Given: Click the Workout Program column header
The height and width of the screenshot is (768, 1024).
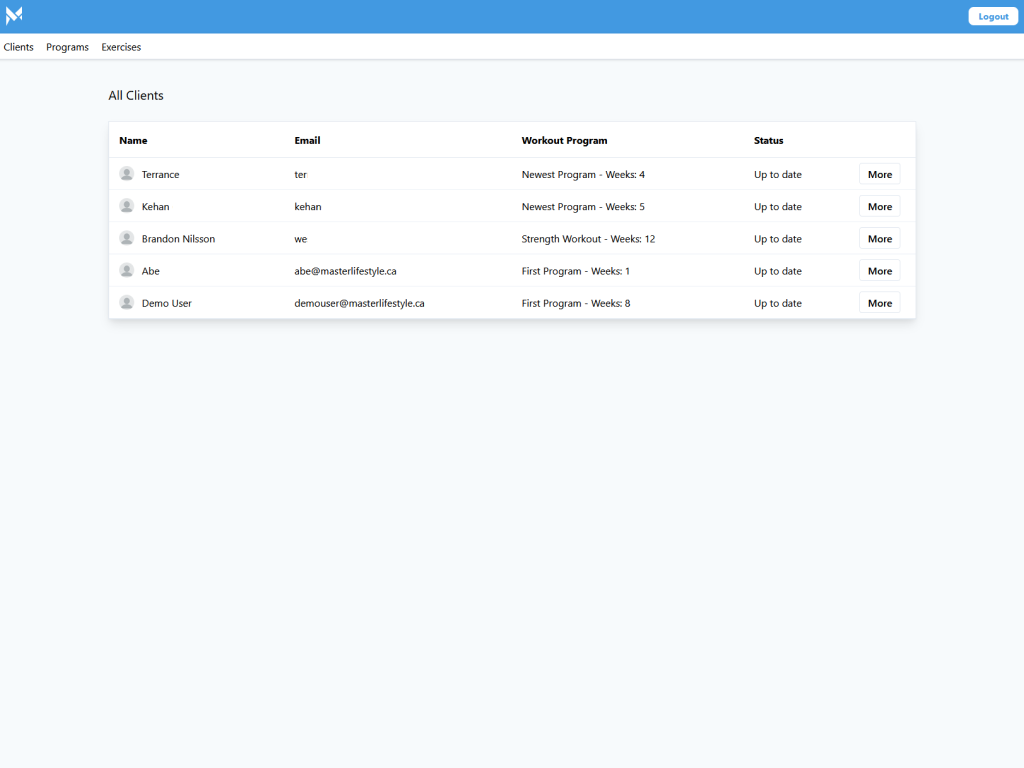Looking at the screenshot, I should pos(565,140).
